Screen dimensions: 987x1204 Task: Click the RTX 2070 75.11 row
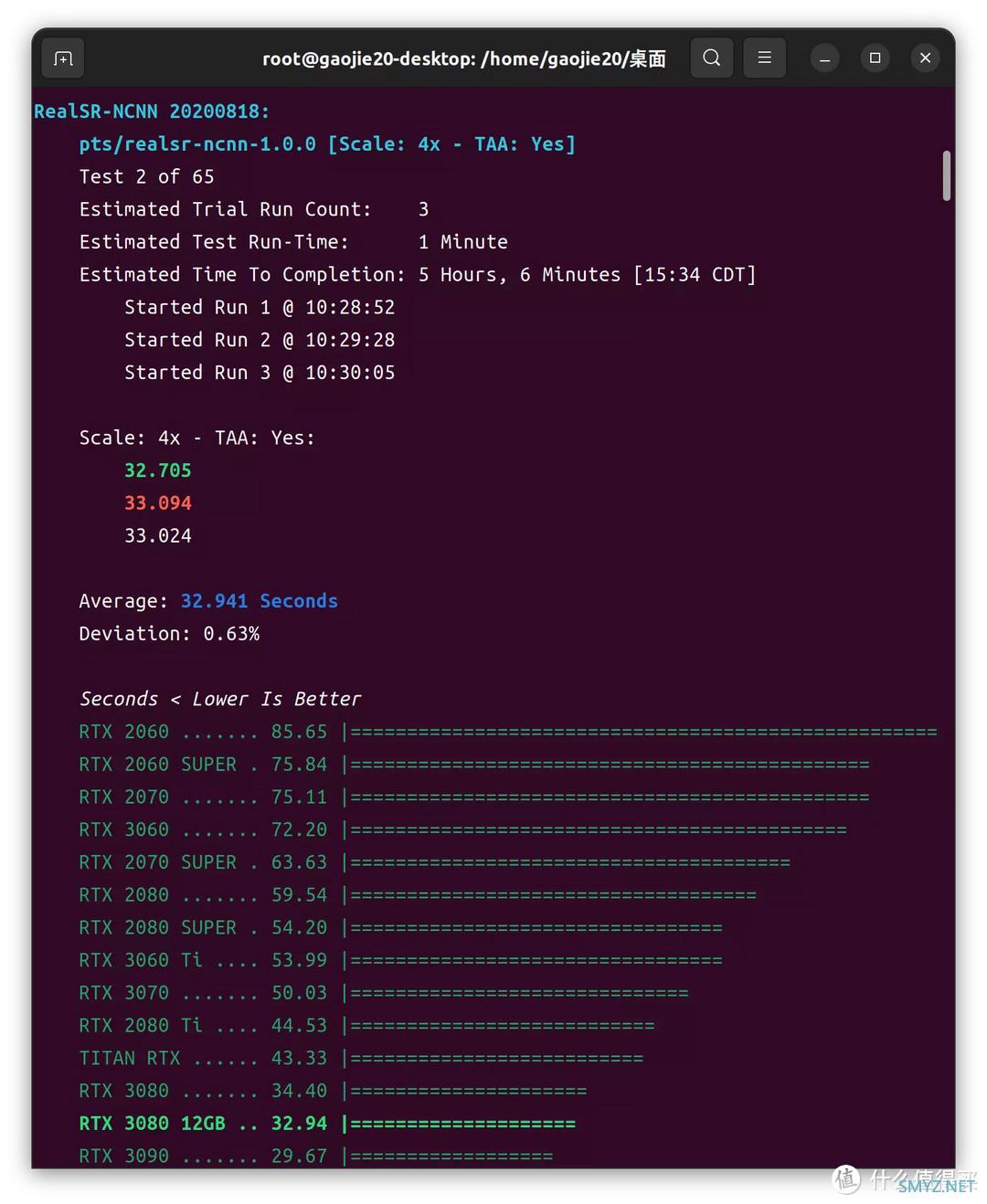(x=474, y=797)
